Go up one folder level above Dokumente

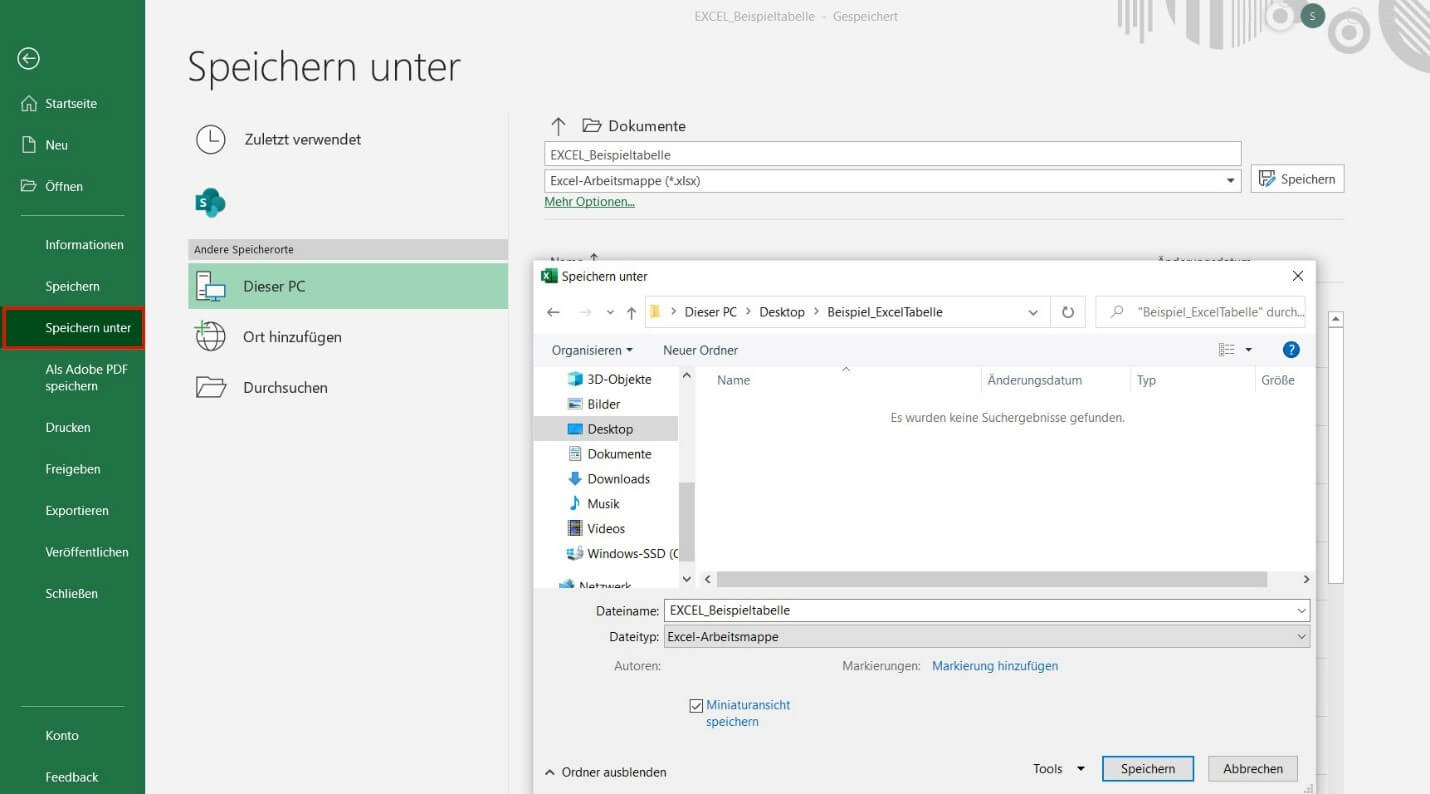point(558,126)
